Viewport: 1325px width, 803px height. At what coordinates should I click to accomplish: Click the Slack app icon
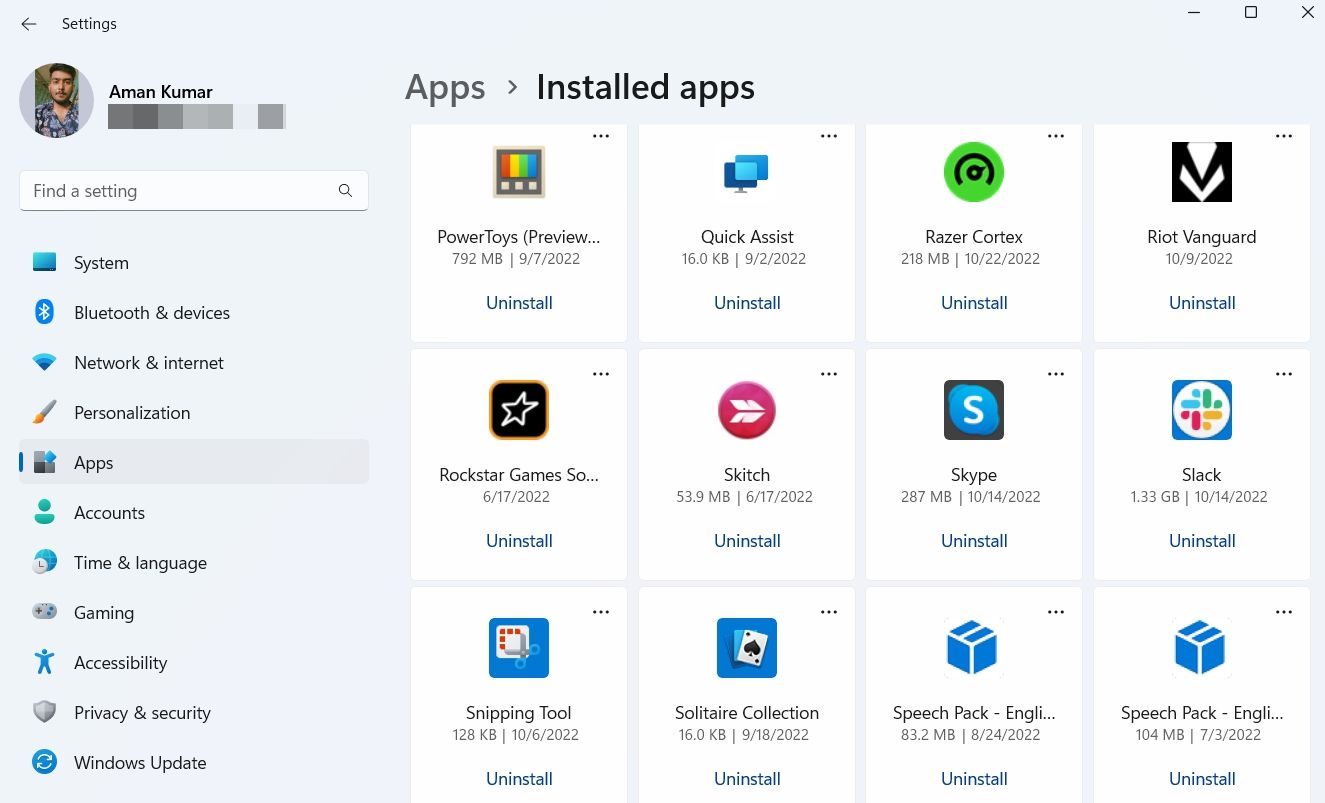[1202, 410]
